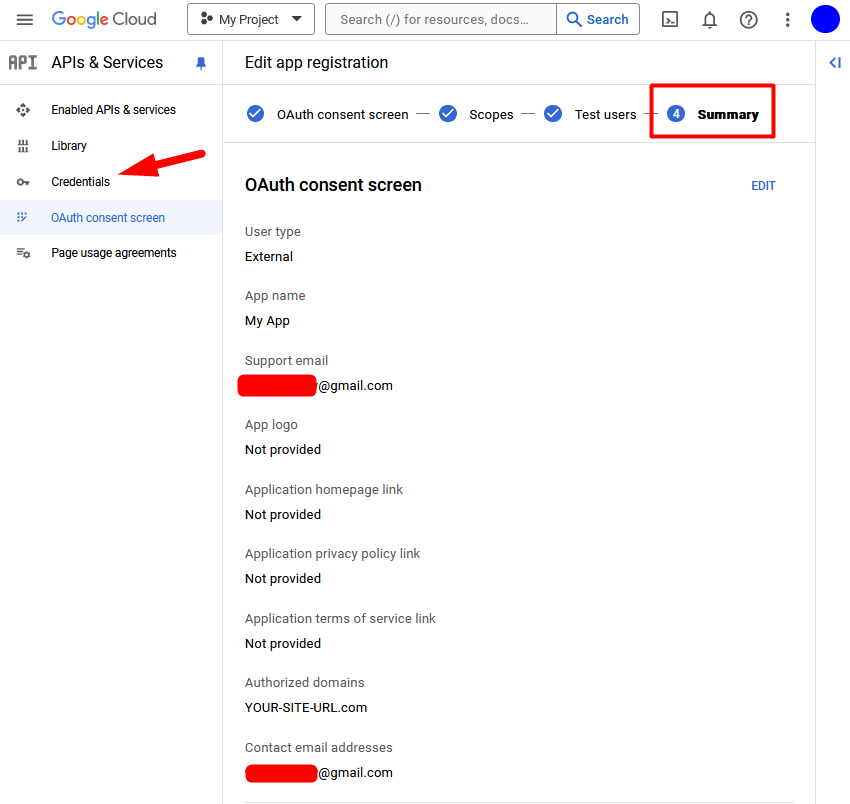
Task: Activate Cloud Shell terminal icon
Action: (670, 20)
